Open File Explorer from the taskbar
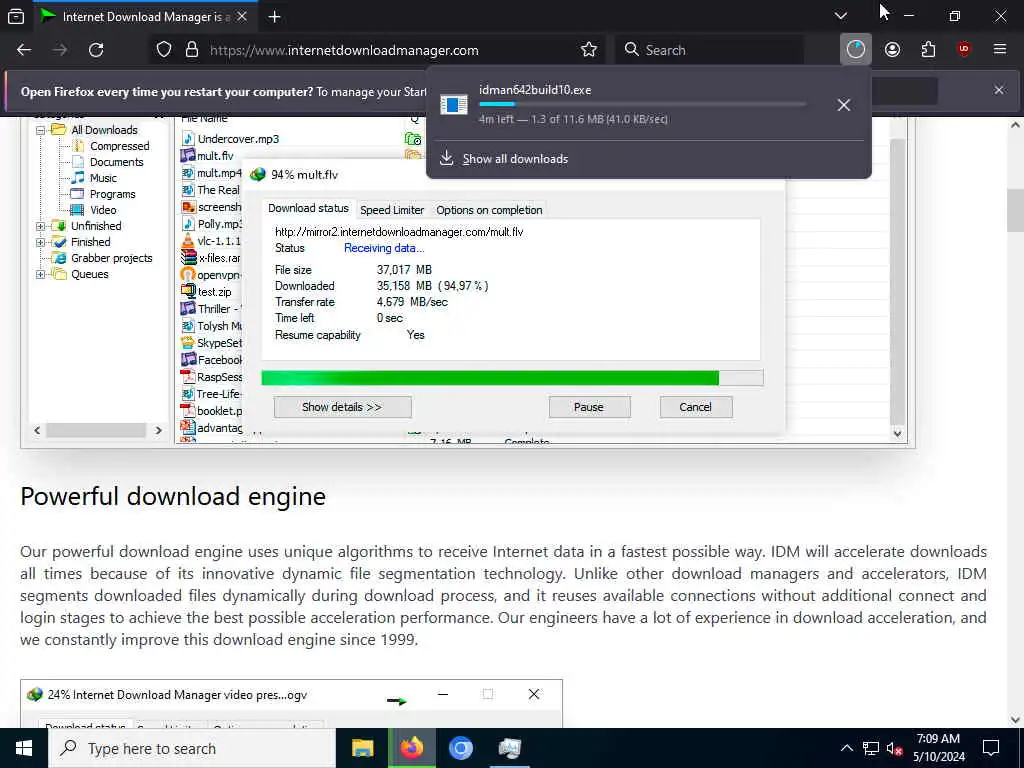The image size is (1024, 768). (362, 748)
